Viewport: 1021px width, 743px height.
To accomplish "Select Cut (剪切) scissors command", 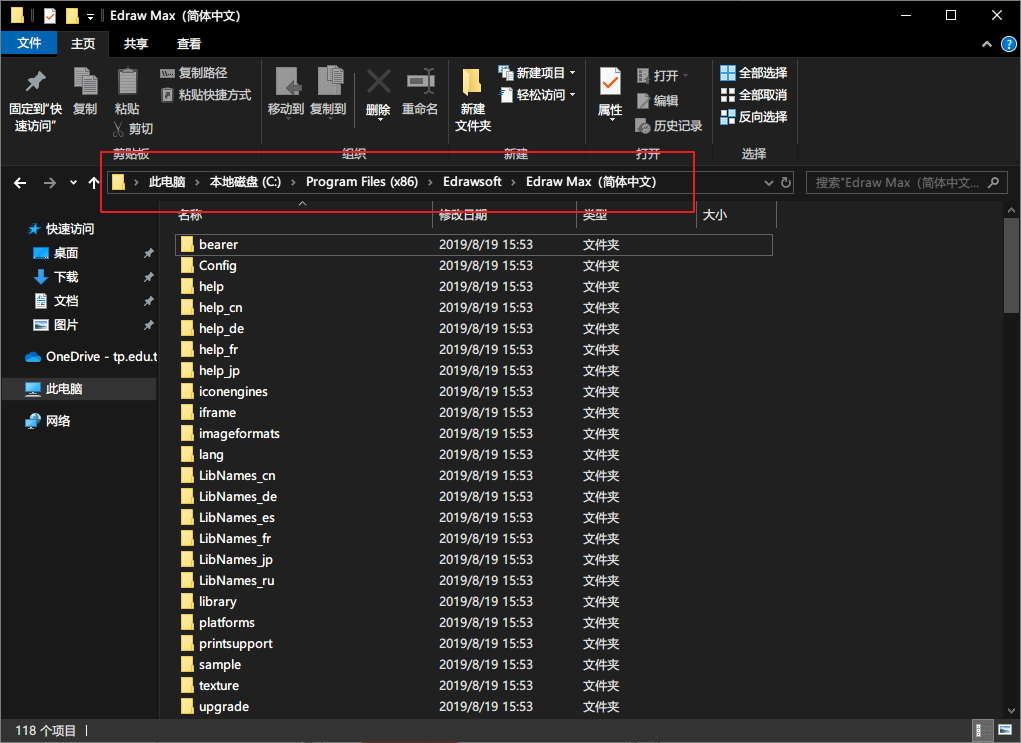I will 133,129.
